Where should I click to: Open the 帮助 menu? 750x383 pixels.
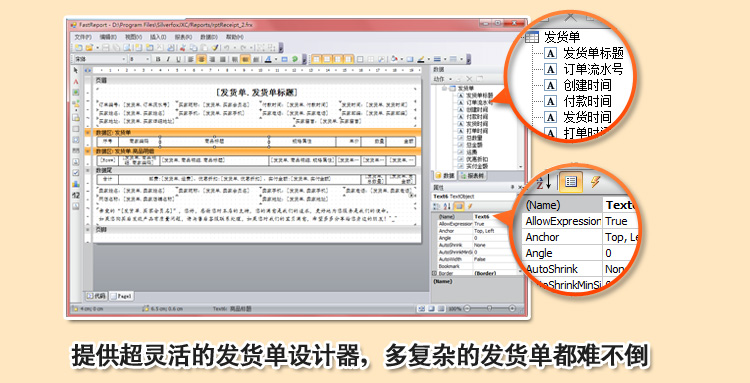(x=234, y=37)
